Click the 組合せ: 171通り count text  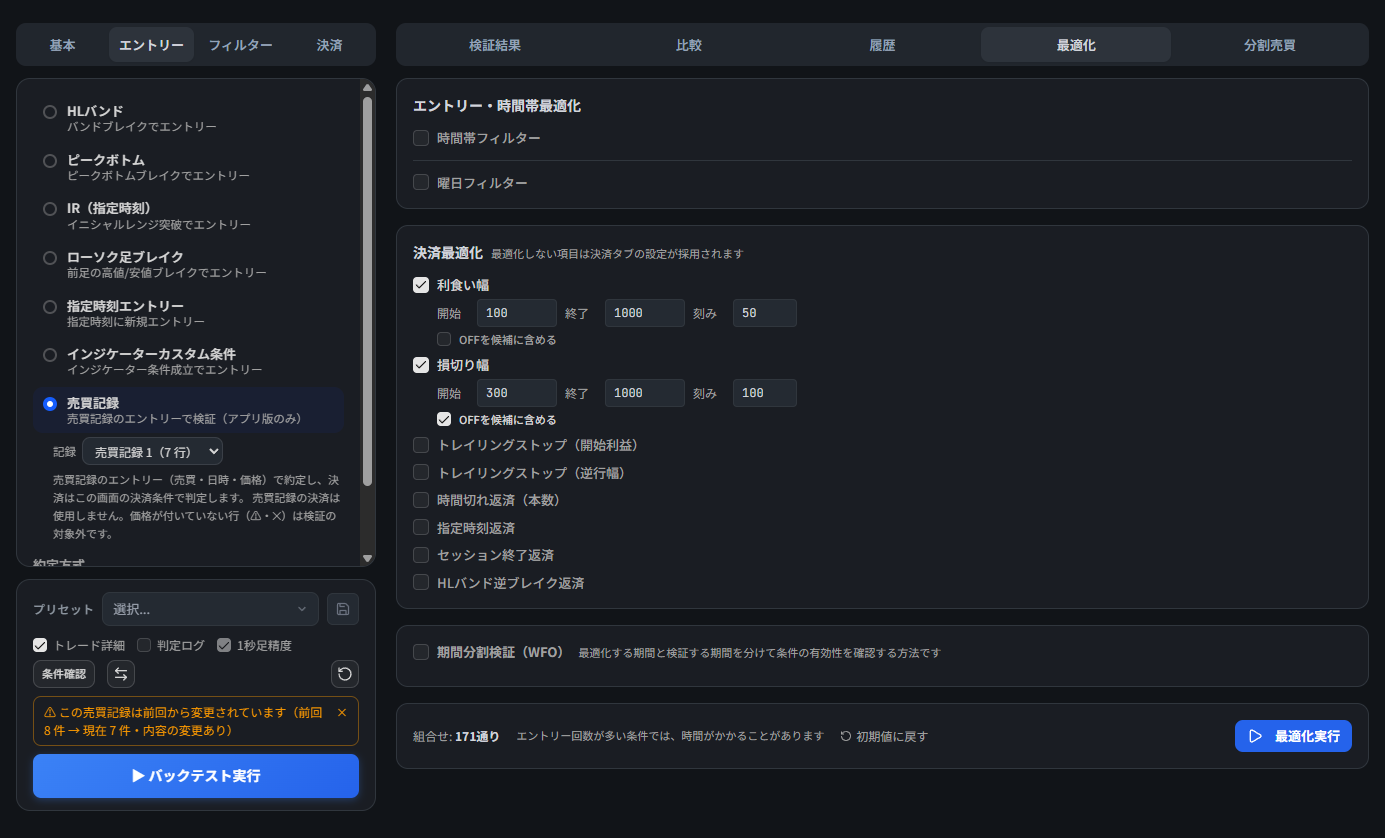pos(456,736)
